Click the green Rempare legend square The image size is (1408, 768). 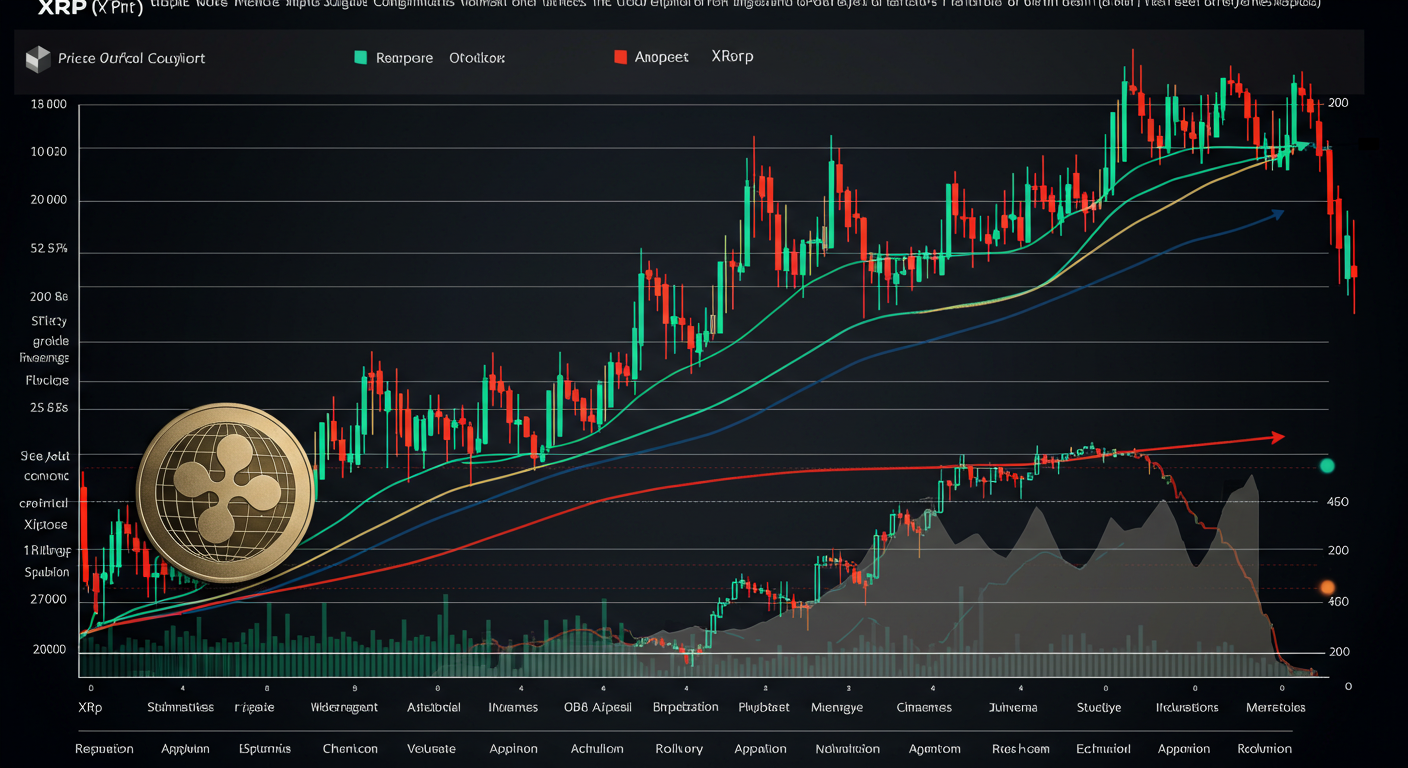361,57
